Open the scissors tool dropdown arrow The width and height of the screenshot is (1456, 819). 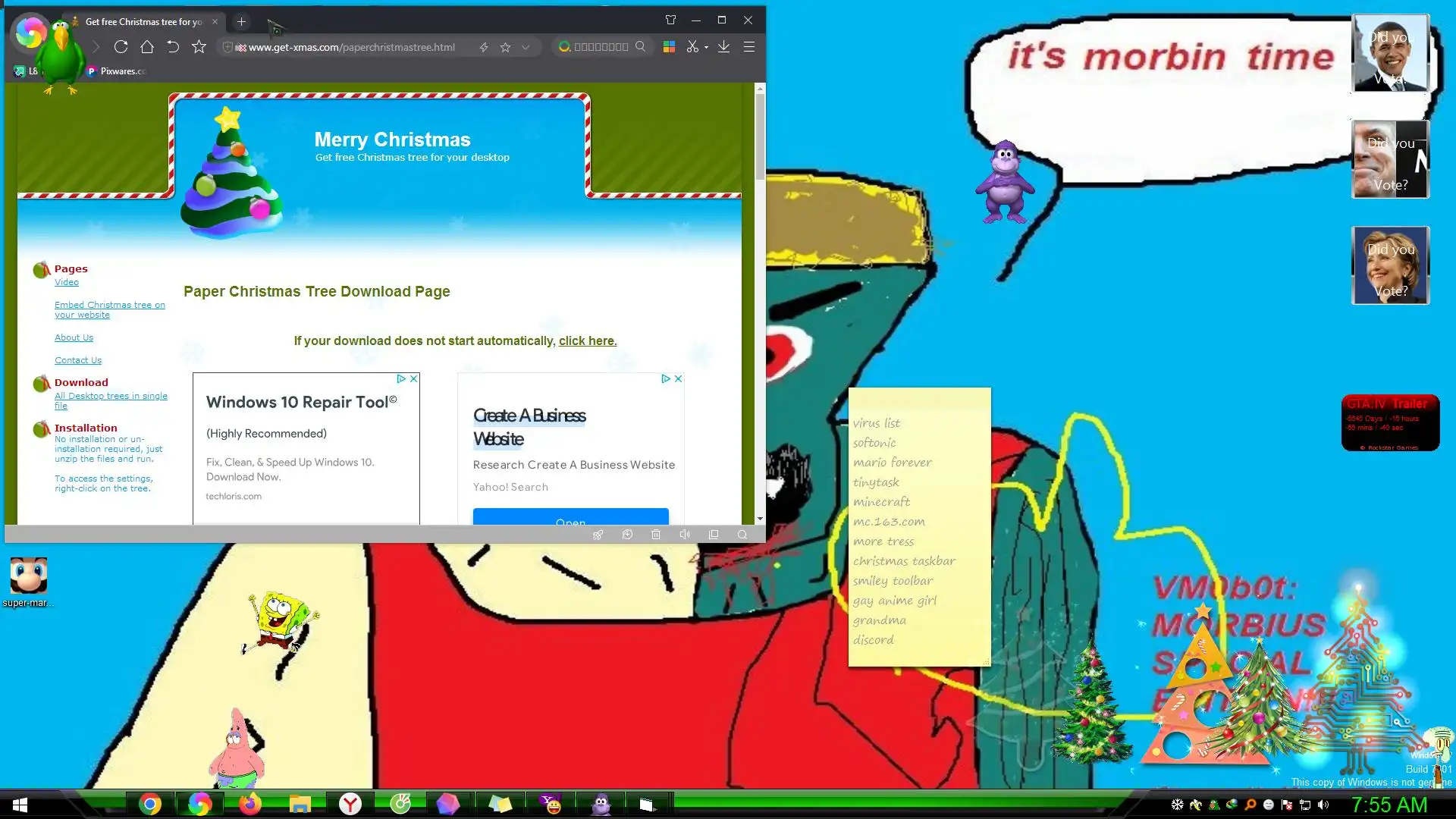(x=706, y=47)
